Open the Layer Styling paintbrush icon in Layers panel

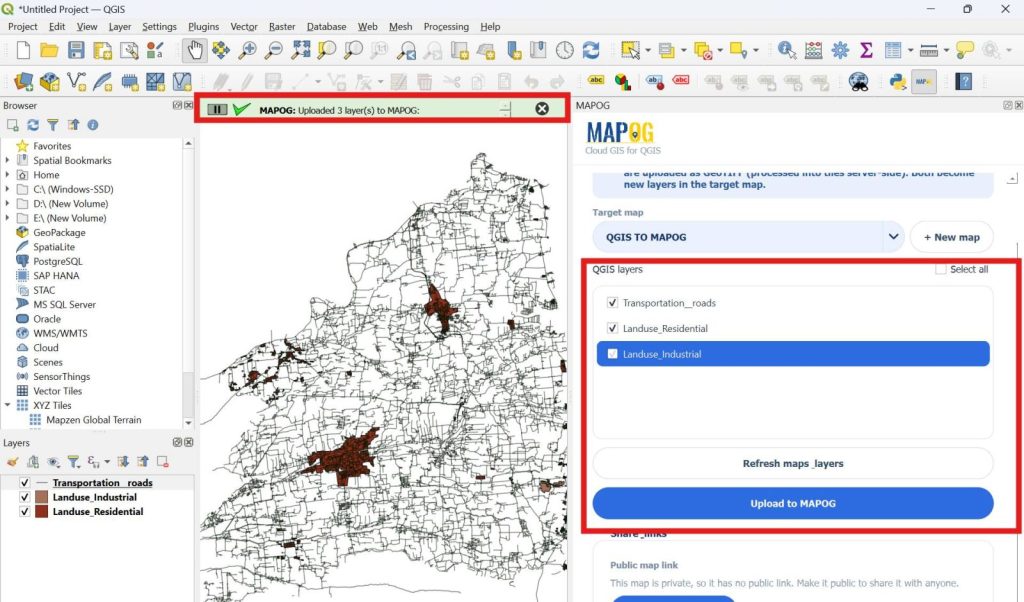click(x=12, y=462)
